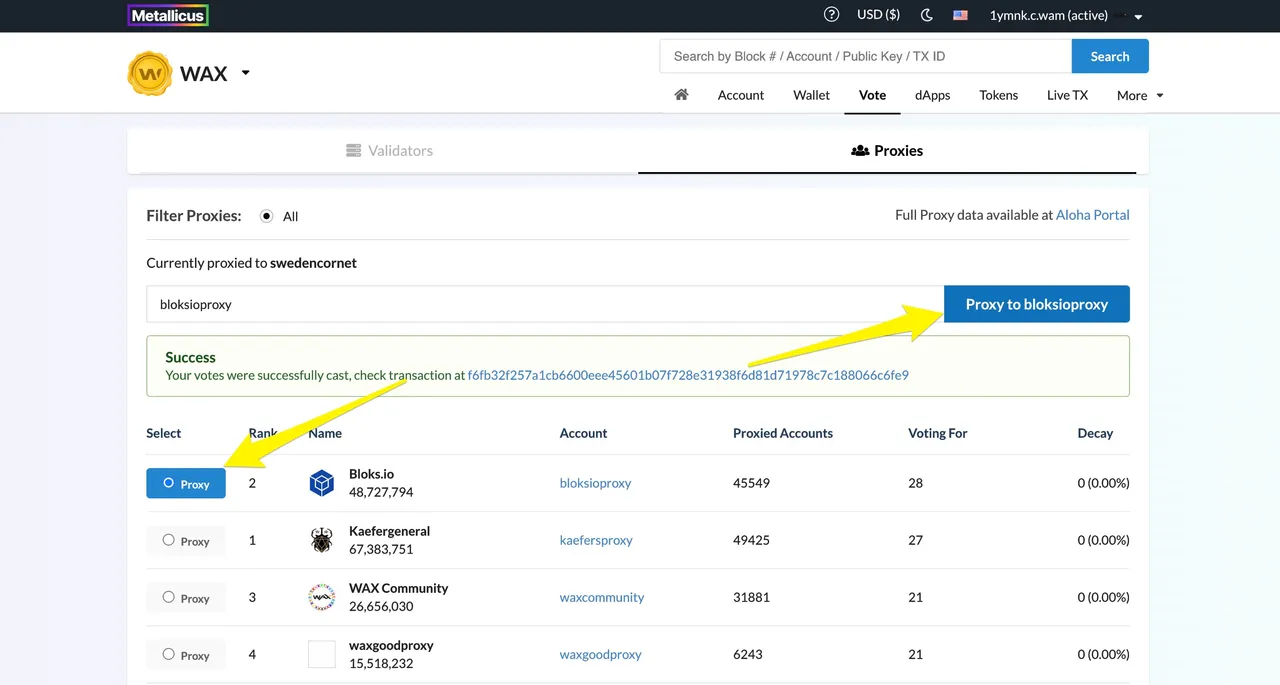Open the waxgoodproxy account link
Screen dimensions: 1280x685
coord(600,654)
